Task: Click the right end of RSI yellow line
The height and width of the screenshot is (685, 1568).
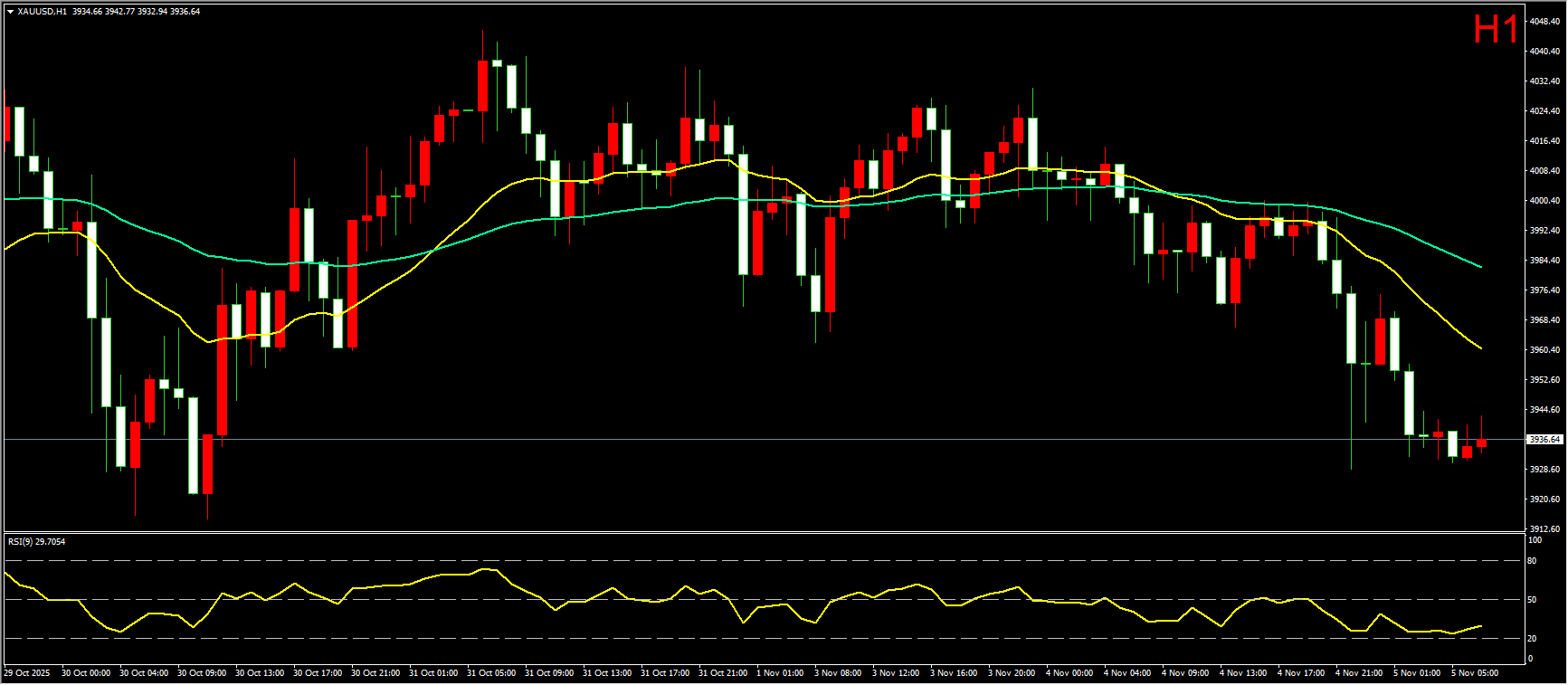Action: point(1480,625)
